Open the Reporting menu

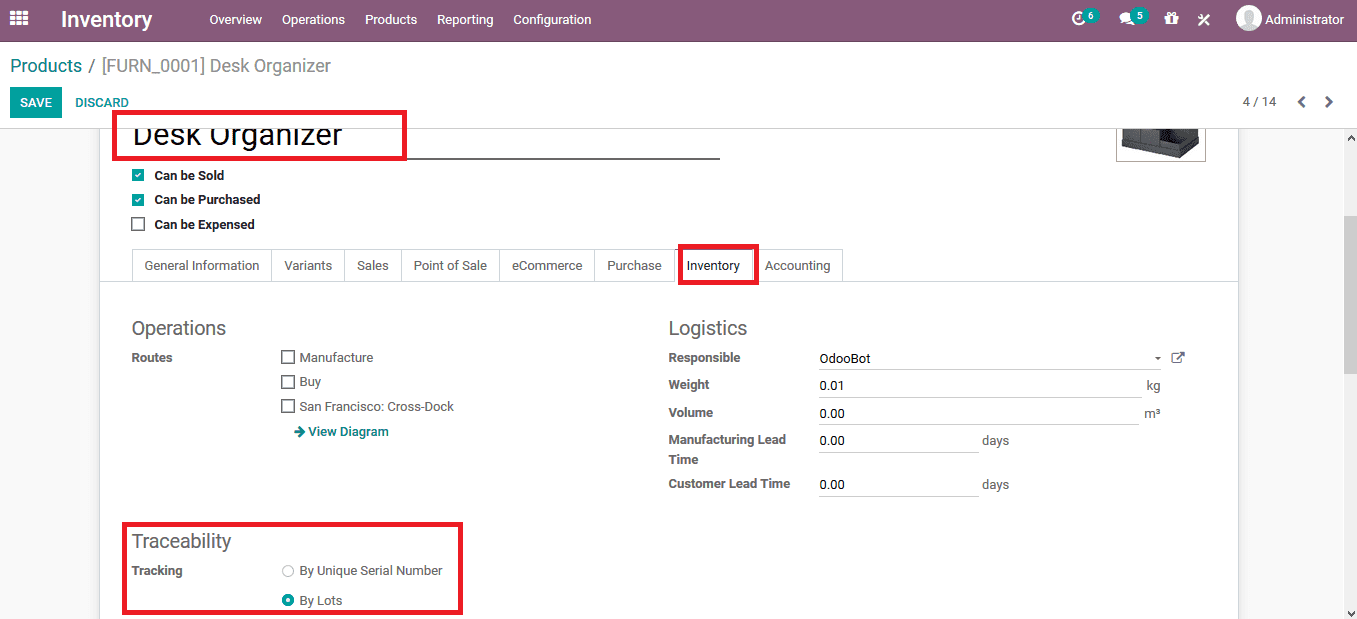coord(465,20)
